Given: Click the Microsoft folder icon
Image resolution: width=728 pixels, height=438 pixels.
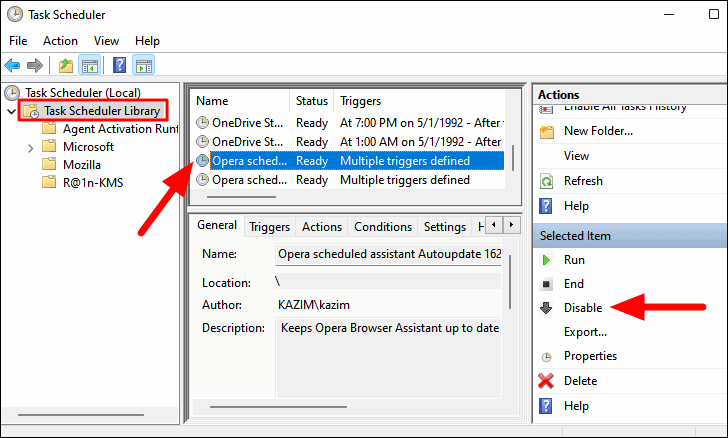Looking at the screenshot, I should 49,146.
